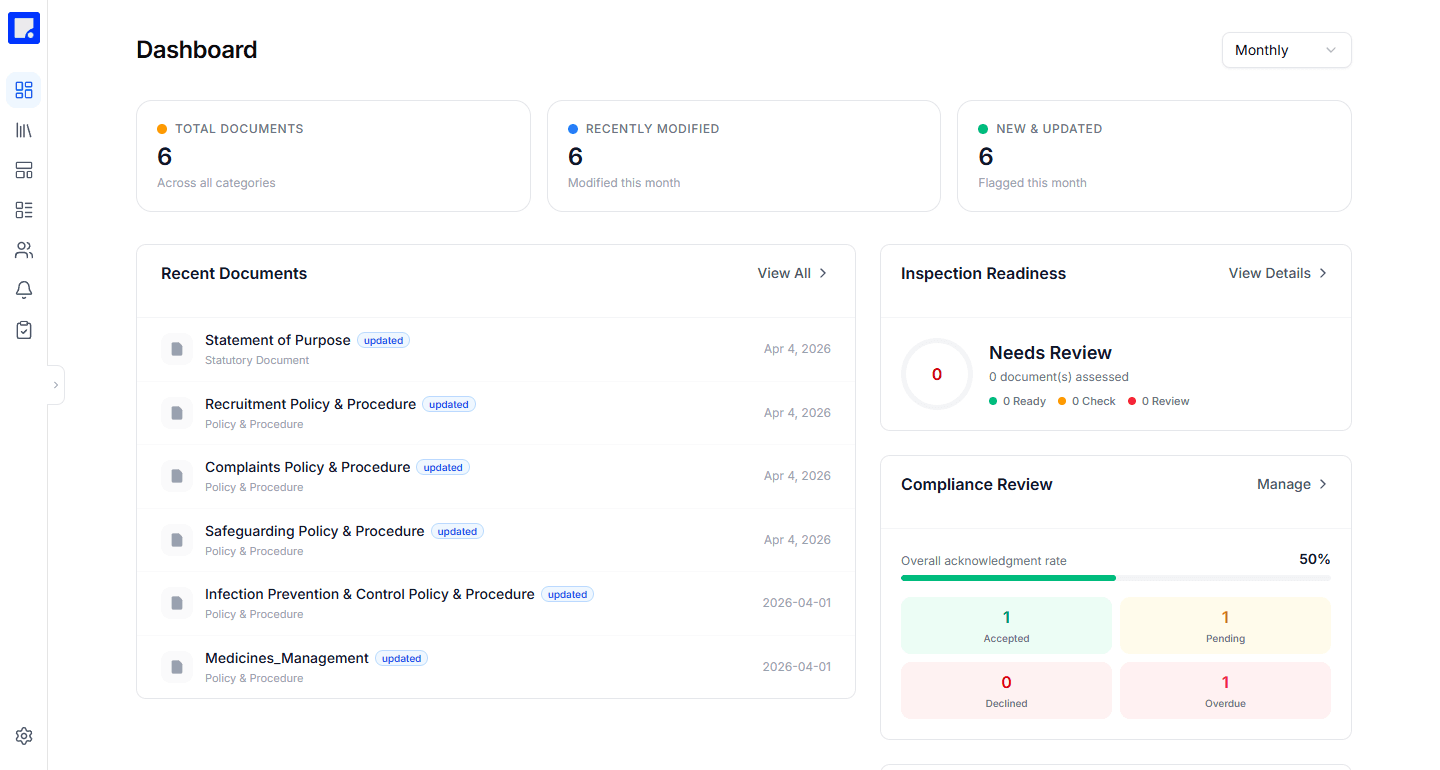
Task: Click the Recruitment Policy file icon
Action: click(177, 413)
